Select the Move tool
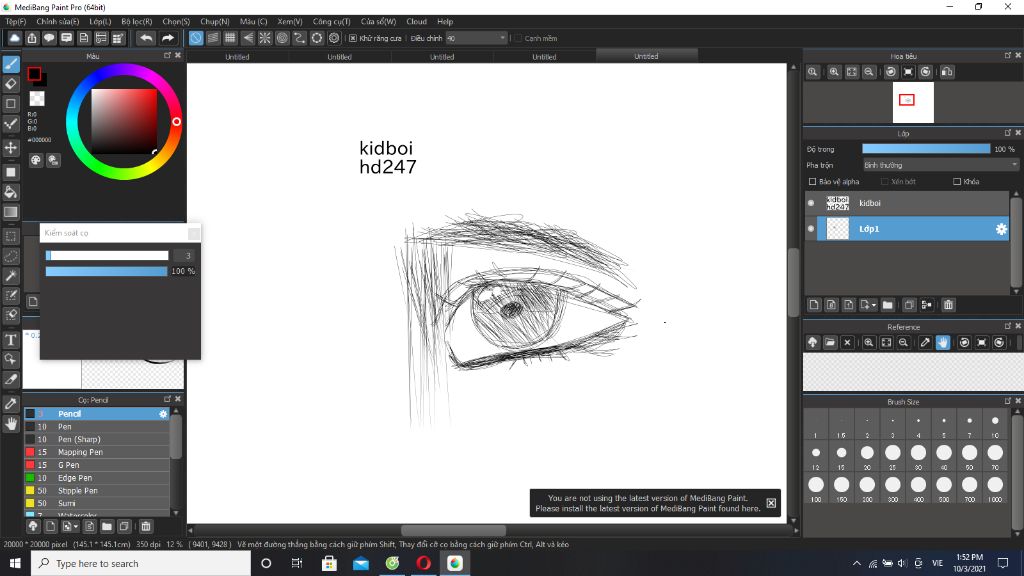This screenshot has width=1024, height=576. coord(11,148)
